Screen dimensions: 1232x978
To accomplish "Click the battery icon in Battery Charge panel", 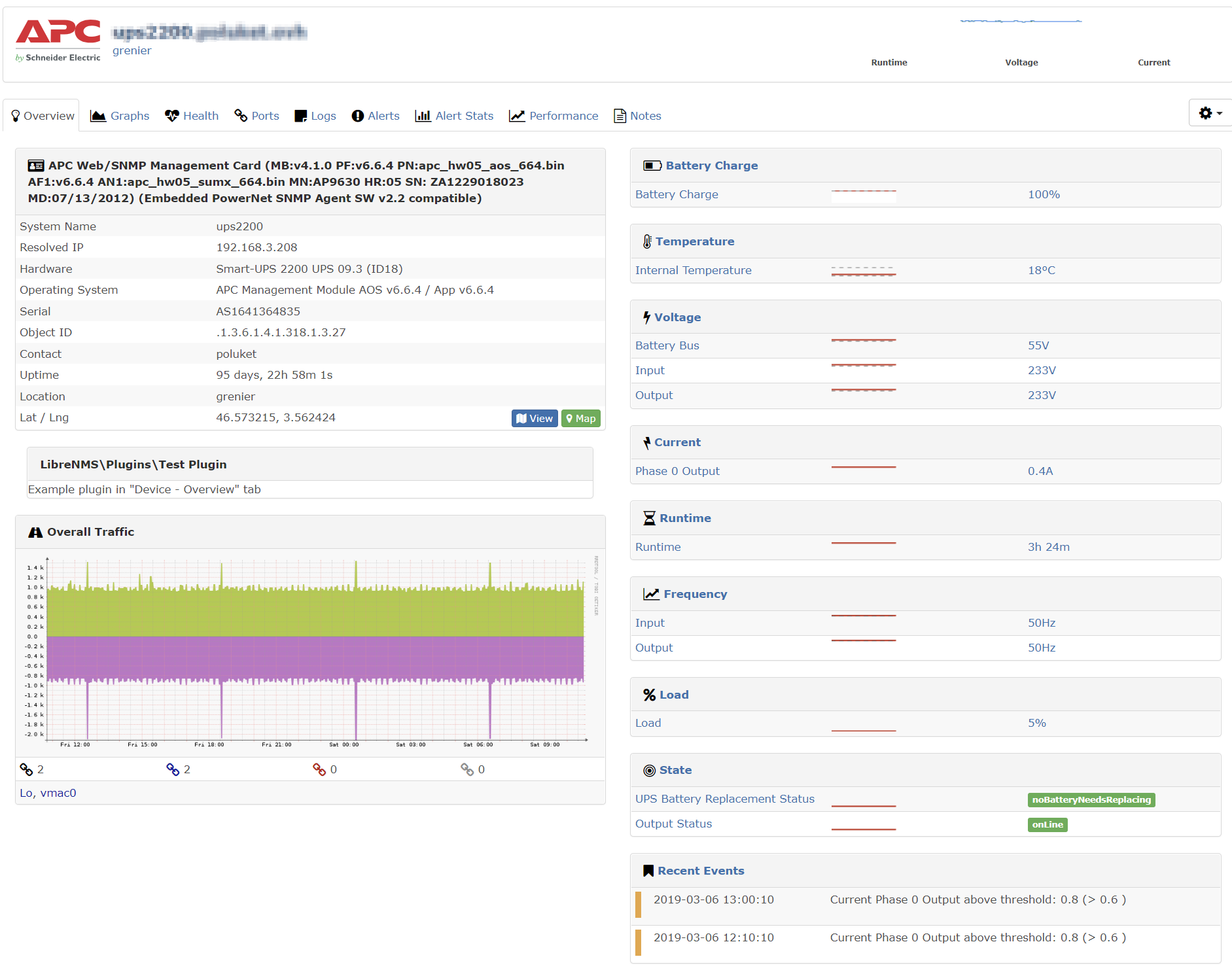I will (x=652, y=166).
